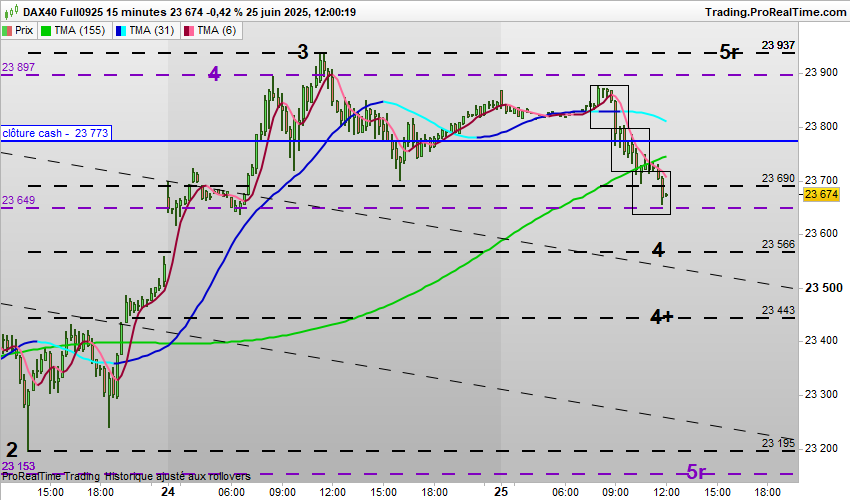The image size is (850, 500).
Task: Click the purple 23 649 level label
Action: (18, 201)
